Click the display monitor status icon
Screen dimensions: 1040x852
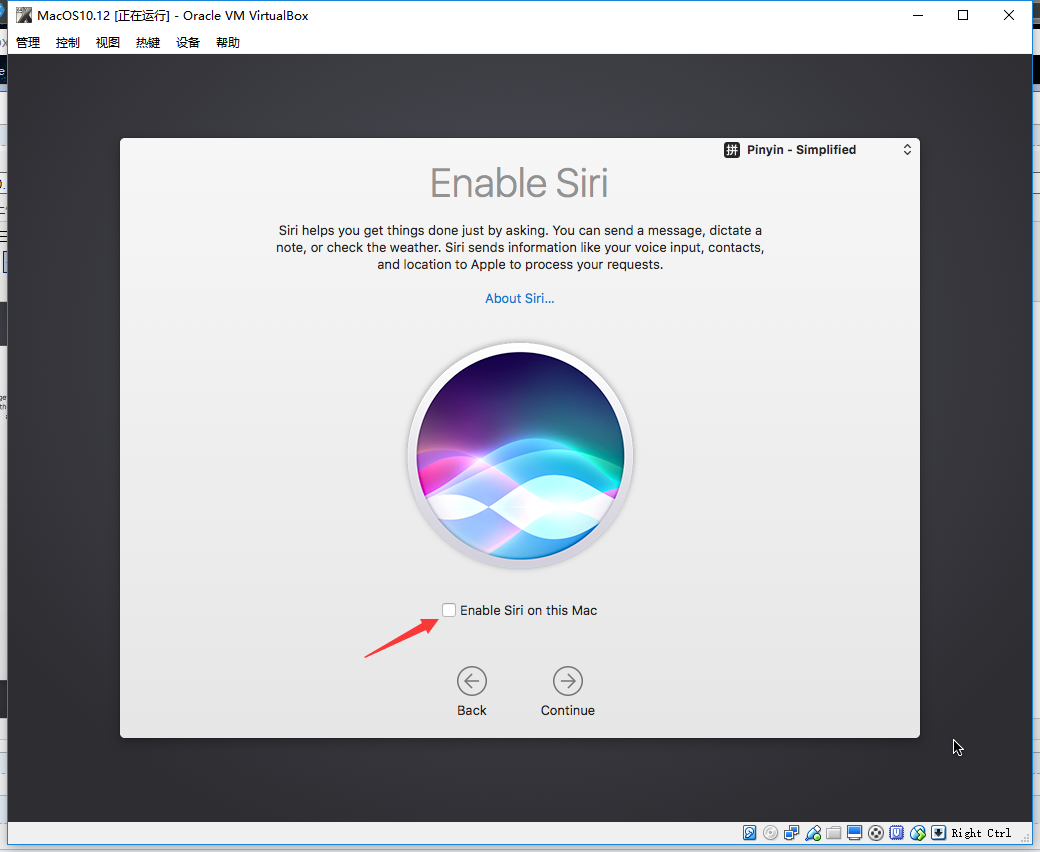click(854, 833)
